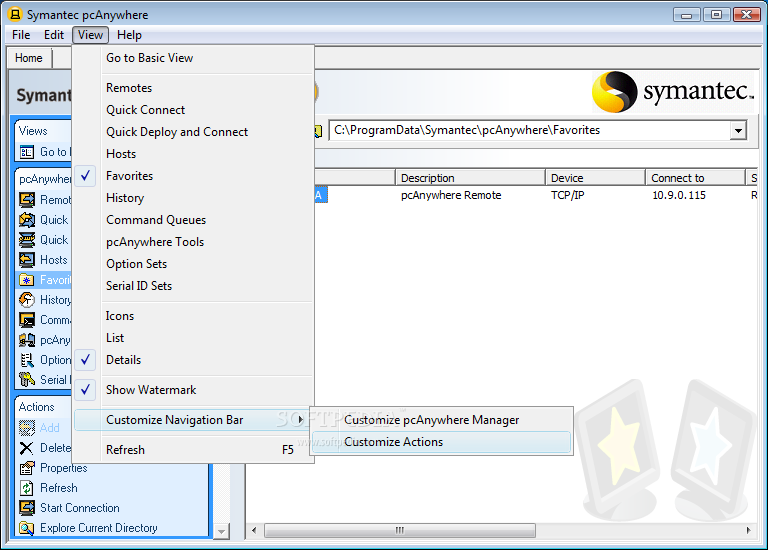Click the Quick Connect sidebar icon
Screen dimensions: 768x550
(x=26, y=220)
